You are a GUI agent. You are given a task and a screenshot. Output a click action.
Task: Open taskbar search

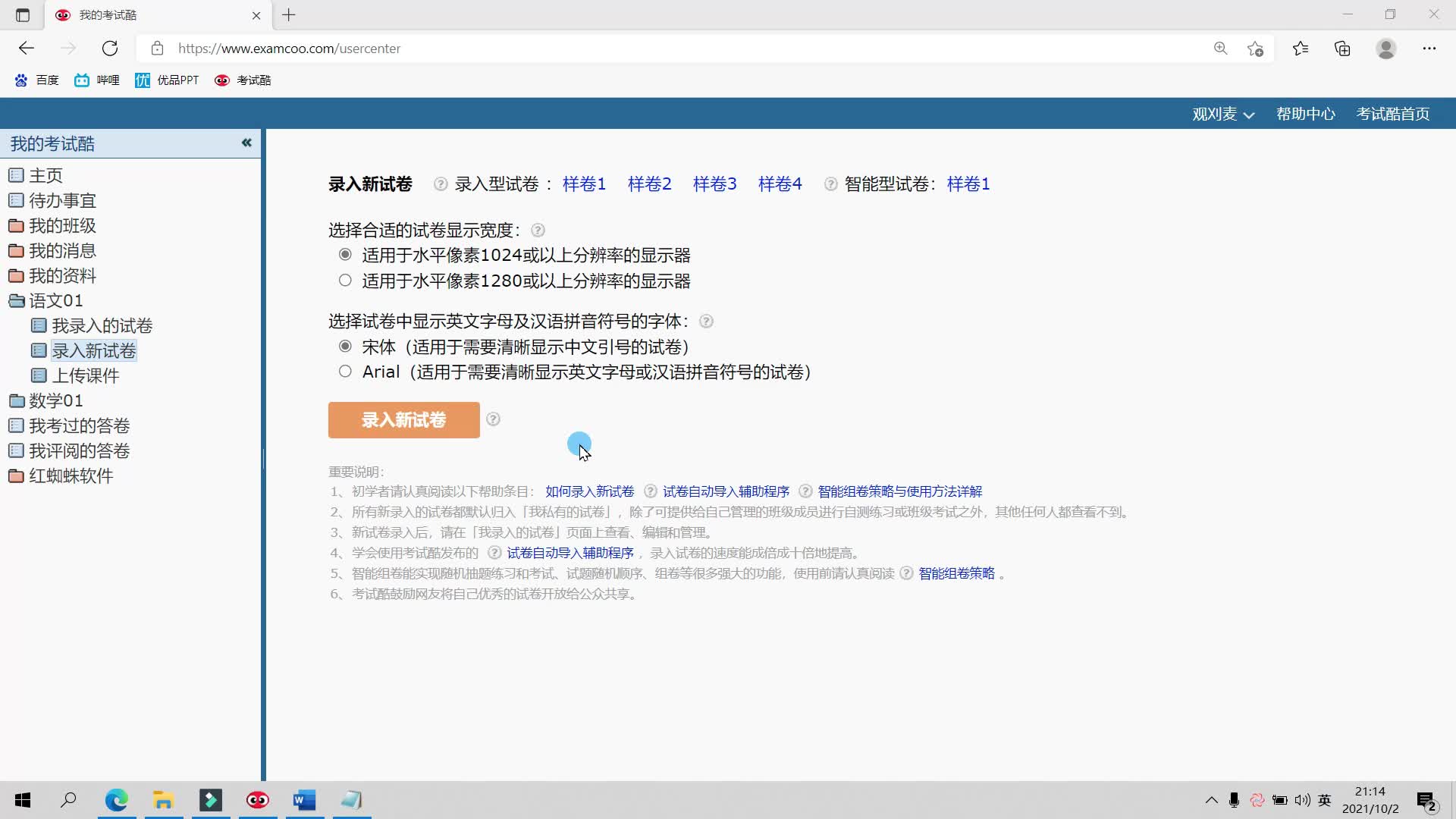(68, 800)
